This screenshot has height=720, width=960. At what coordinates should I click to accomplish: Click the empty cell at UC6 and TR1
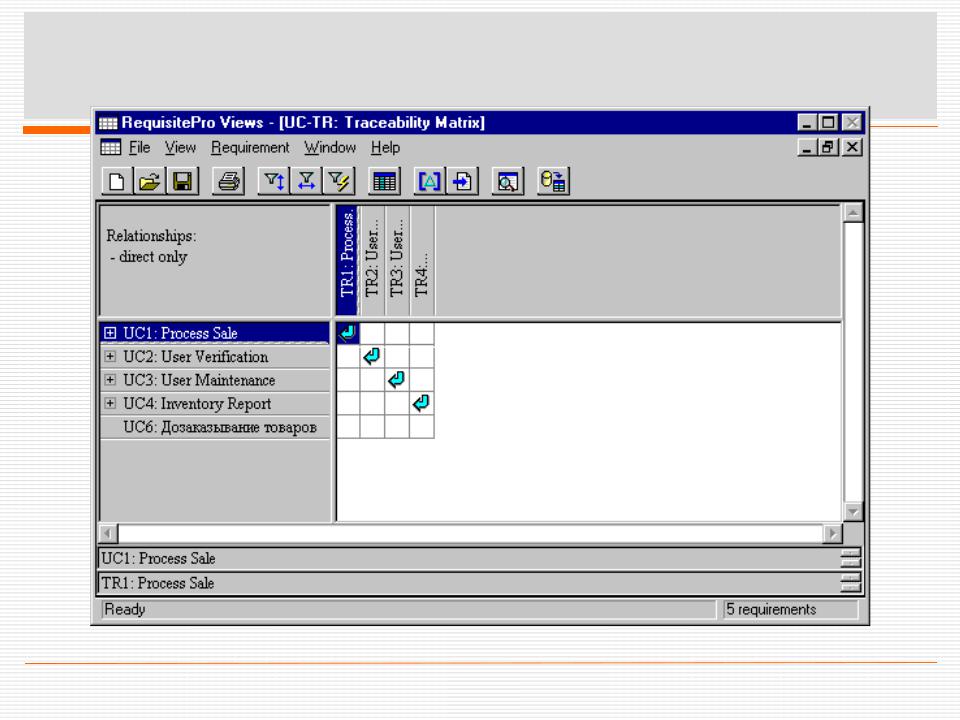point(348,427)
